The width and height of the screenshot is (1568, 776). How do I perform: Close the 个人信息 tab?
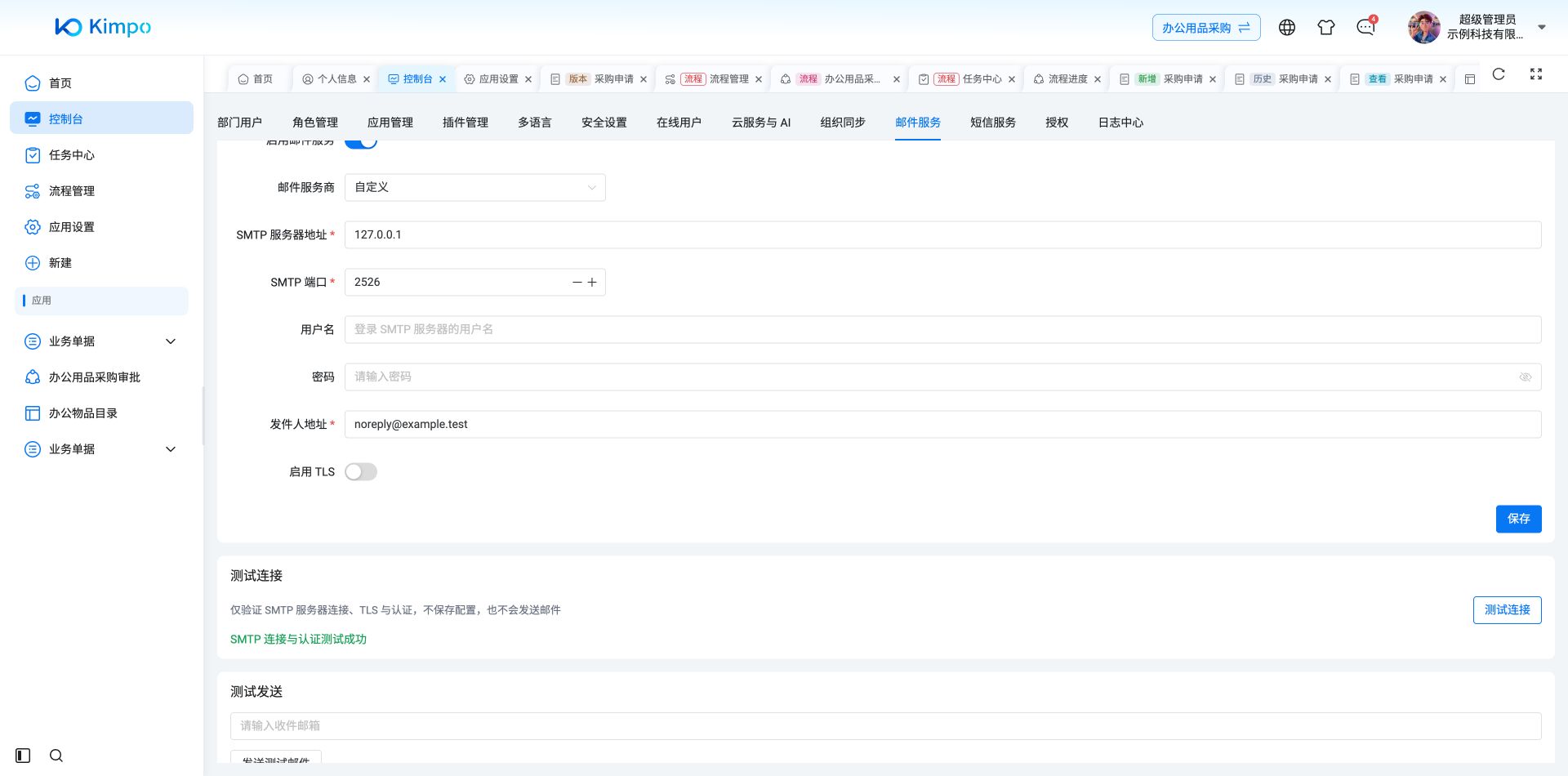(x=367, y=79)
